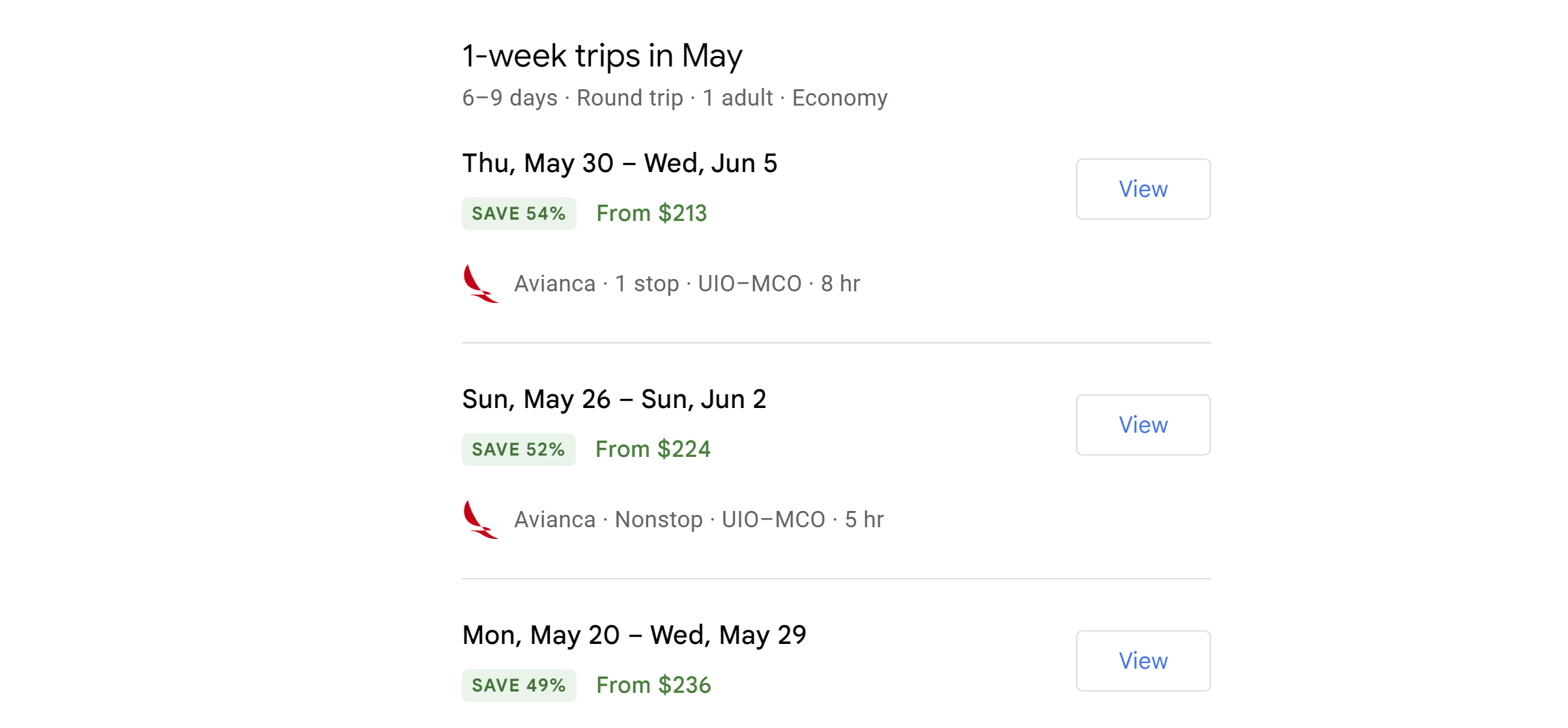The image size is (1568, 728).
Task: Click the Sun, May 26 – Sun, Jun 2 heading
Action: (x=614, y=400)
